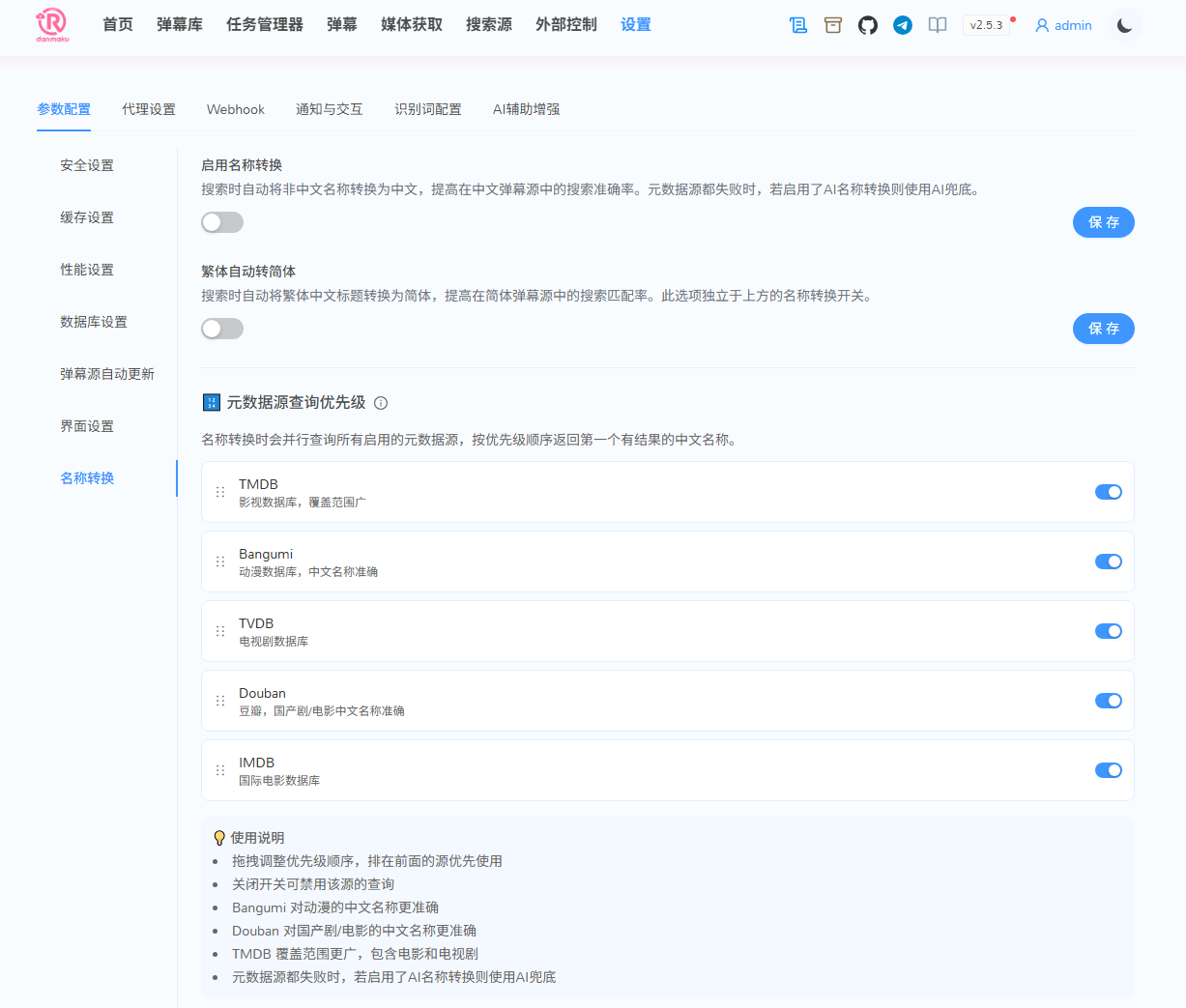This screenshot has width=1186, height=1008.
Task: Open the 媒体获取 menu item
Action: (x=411, y=25)
